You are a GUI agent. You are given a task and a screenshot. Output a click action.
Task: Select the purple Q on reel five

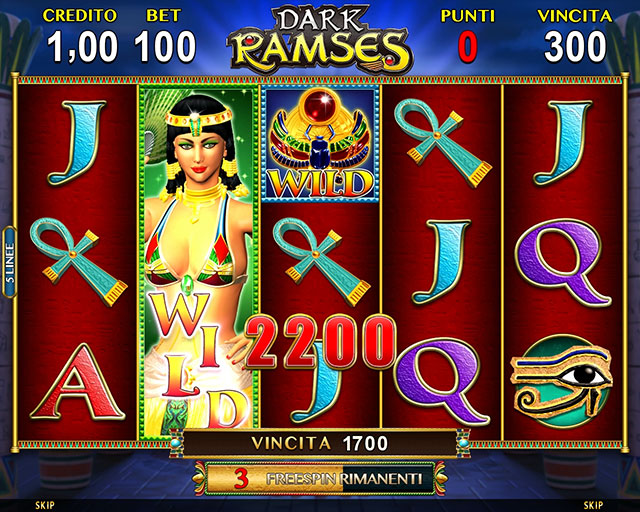(x=563, y=263)
